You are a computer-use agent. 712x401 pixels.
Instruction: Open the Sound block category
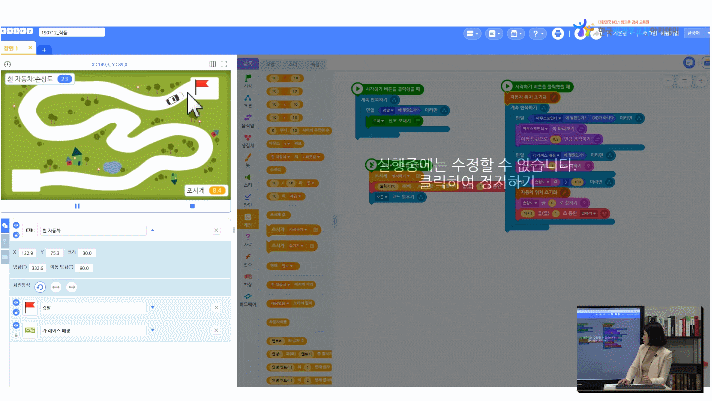[x=248, y=180]
